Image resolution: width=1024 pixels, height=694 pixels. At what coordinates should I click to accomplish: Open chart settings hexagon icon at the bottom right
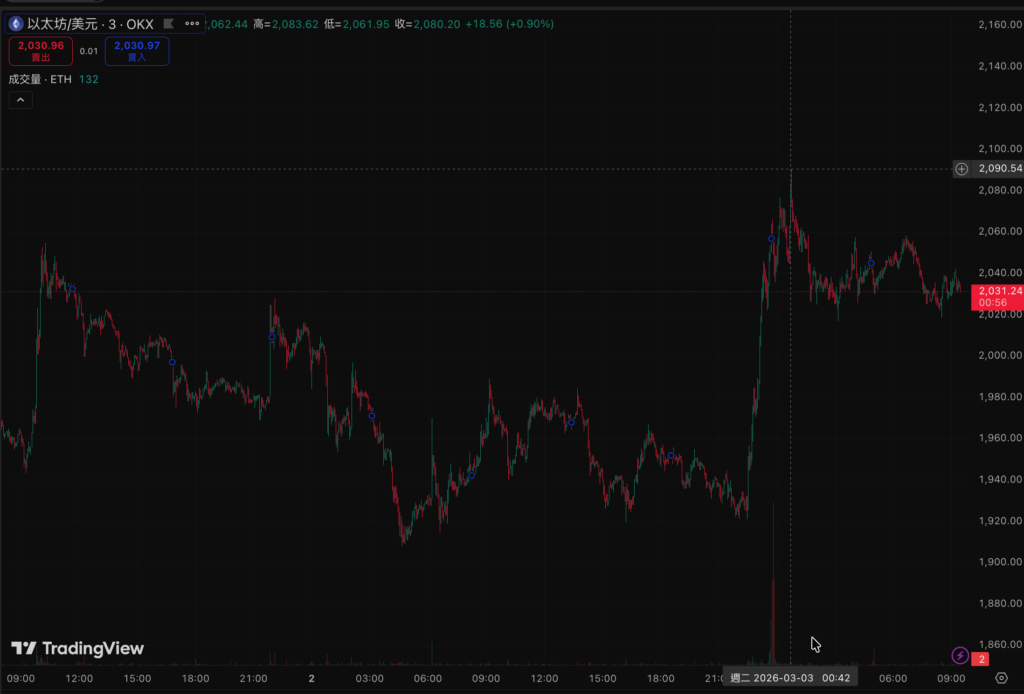[1001, 678]
